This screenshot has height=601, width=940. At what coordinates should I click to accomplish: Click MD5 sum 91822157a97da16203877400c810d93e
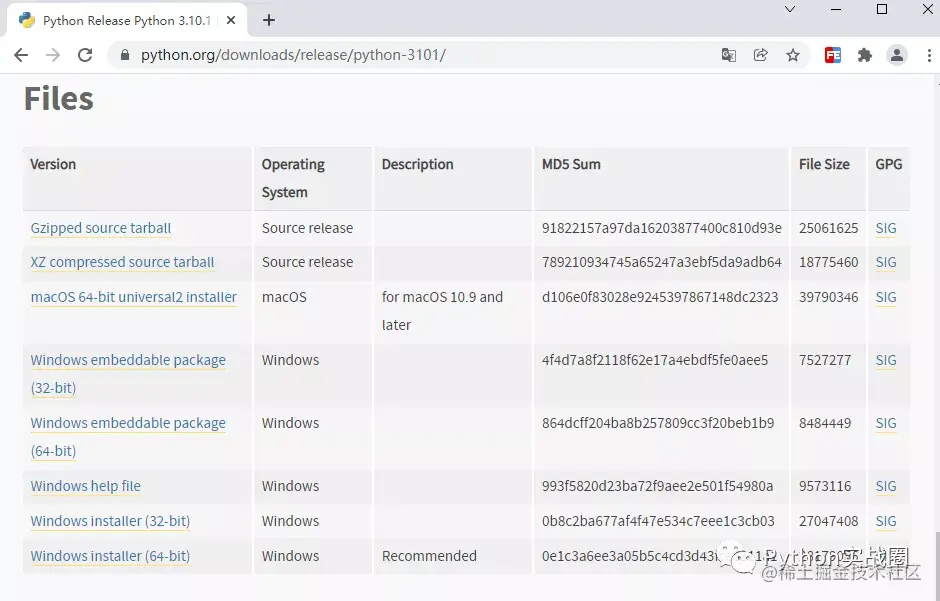tap(662, 228)
